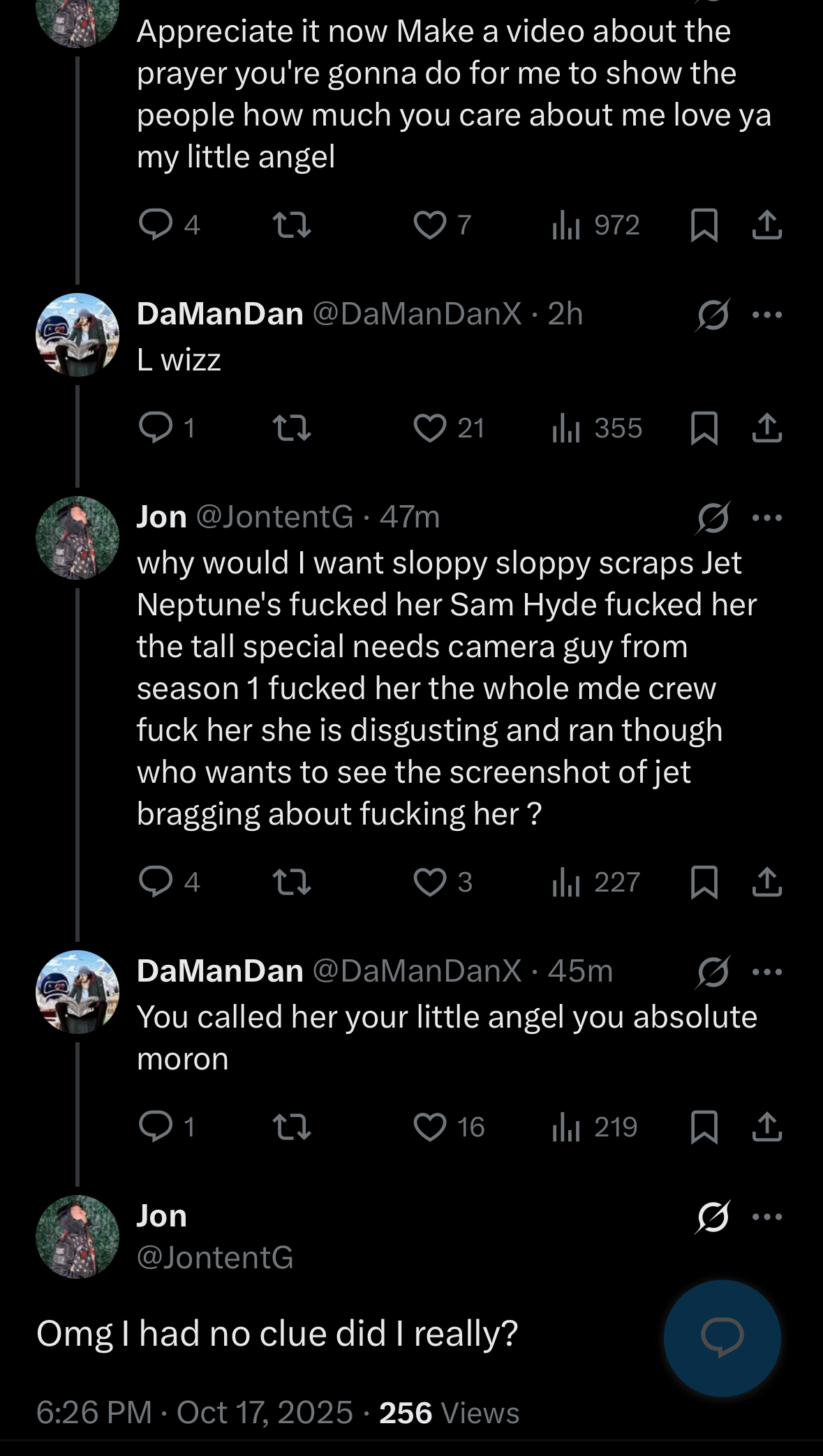The height and width of the screenshot is (1456, 823).
Task: Open the 6:26 PM Oct 17, 2025 timestamp
Action: pos(195,1413)
